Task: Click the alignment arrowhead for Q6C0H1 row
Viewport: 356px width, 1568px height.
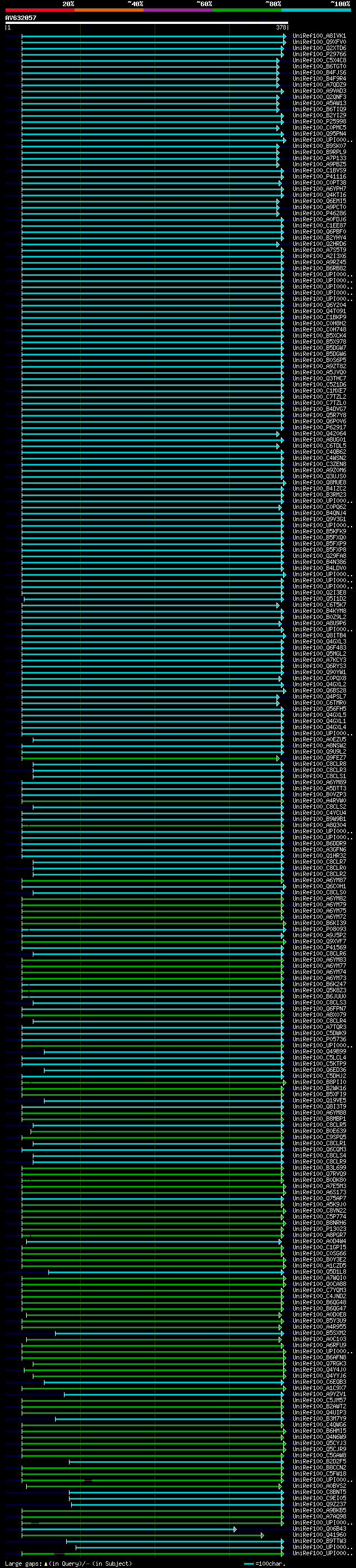Action: tap(284, 887)
